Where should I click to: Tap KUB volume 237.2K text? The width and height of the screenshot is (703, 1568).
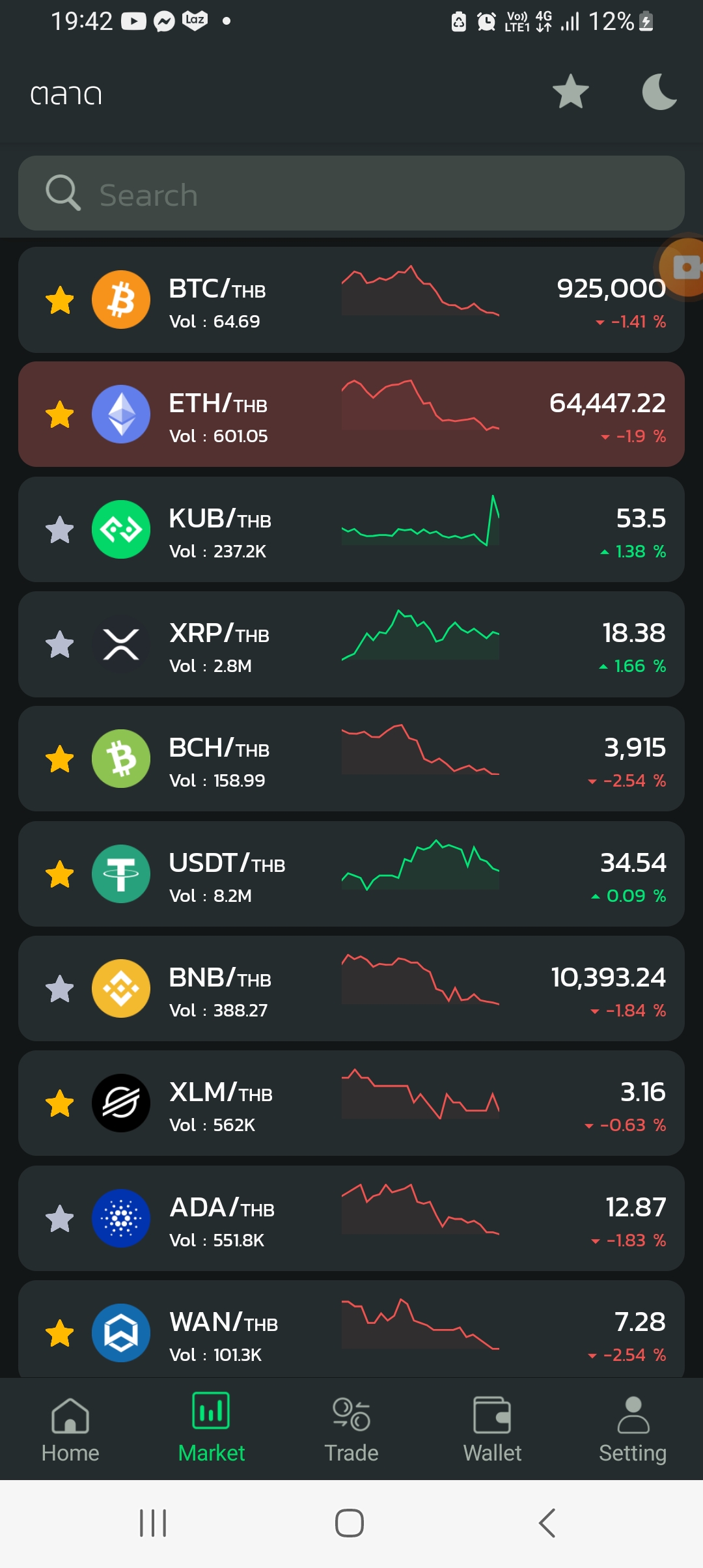217,552
